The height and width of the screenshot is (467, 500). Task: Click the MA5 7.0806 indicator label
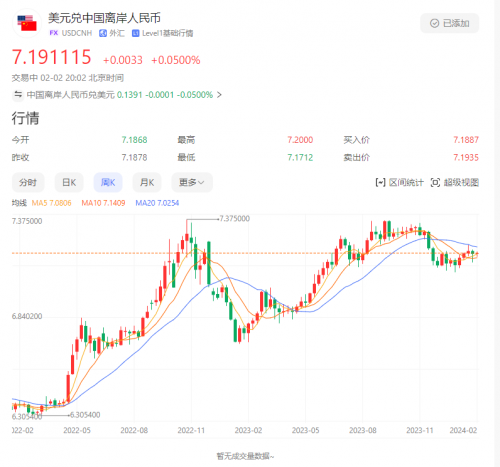[x=51, y=203]
